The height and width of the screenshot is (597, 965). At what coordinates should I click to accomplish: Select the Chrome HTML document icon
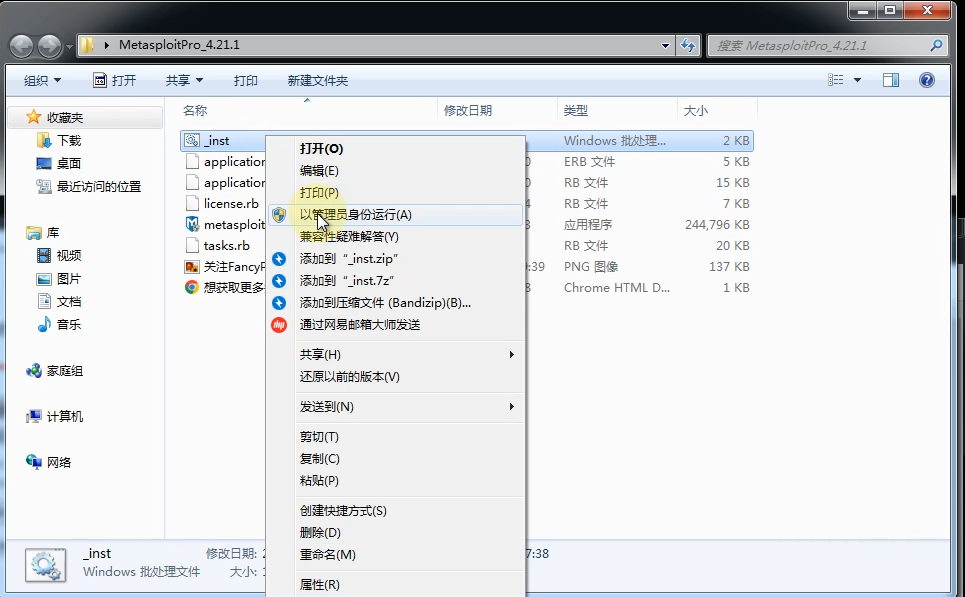click(x=193, y=287)
